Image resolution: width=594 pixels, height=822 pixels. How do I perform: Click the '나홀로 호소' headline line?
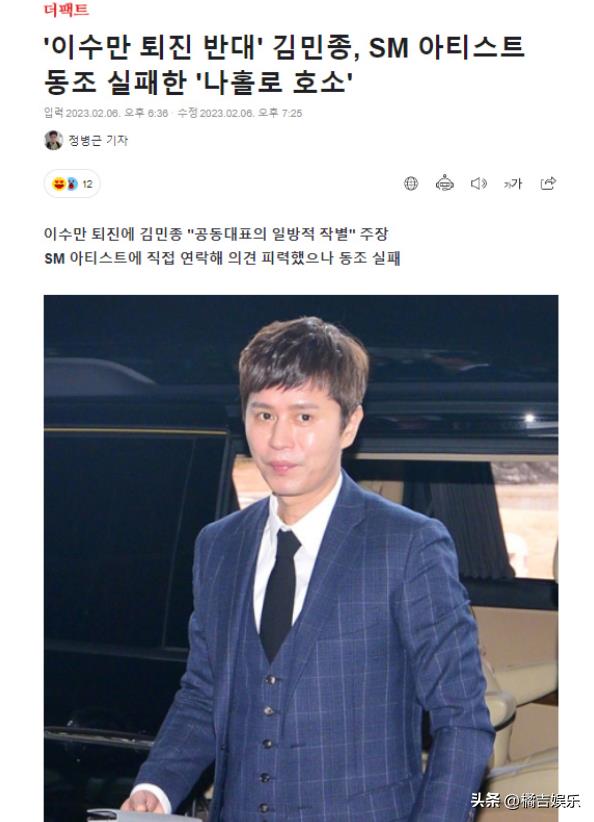point(198,83)
